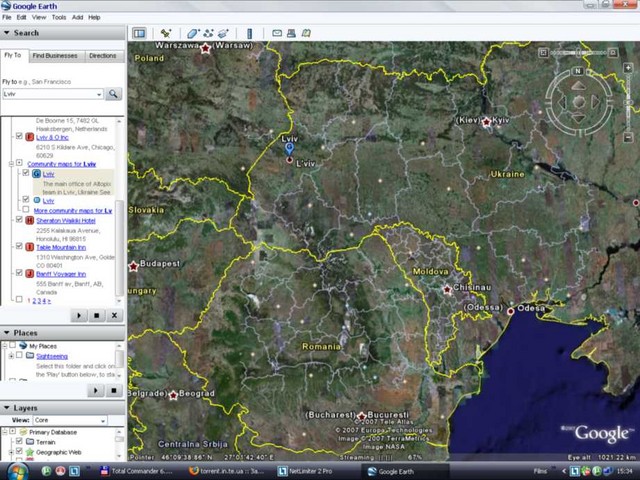Switch to the Find Businesses tab
This screenshot has height=480, width=640.
click(x=55, y=56)
